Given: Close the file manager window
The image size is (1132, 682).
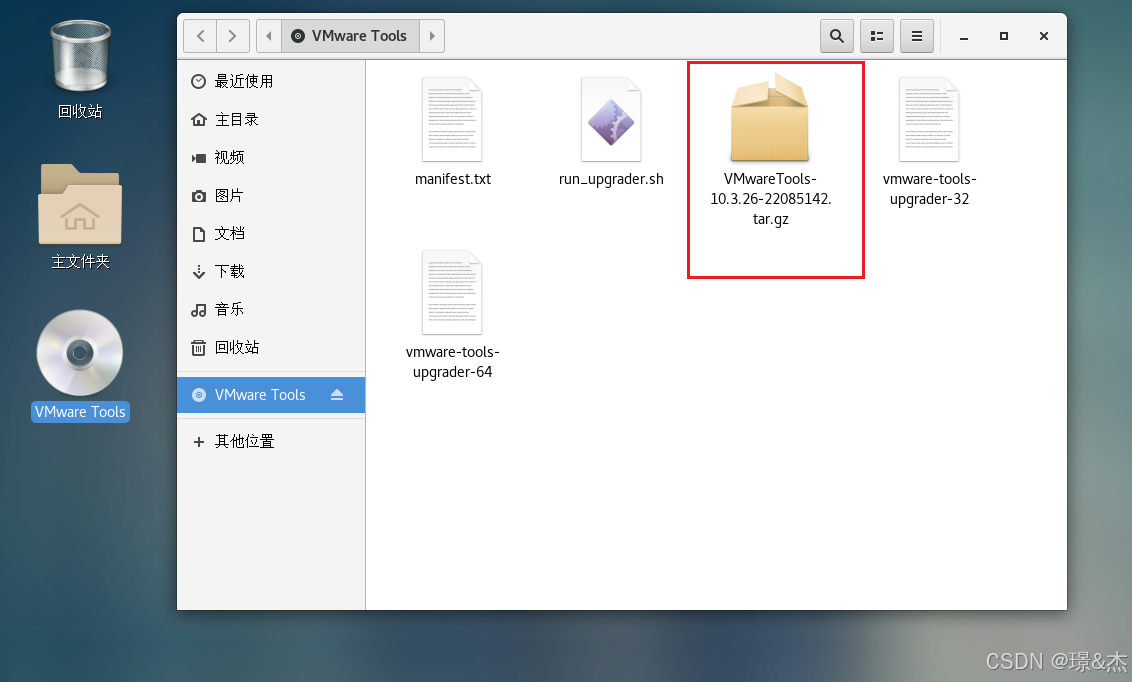Looking at the screenshot, I should point(1044,36).
